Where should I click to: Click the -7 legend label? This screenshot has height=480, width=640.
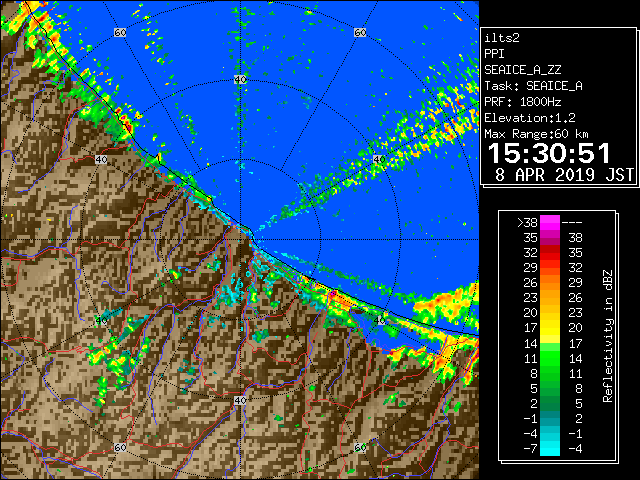coord(530,449)
